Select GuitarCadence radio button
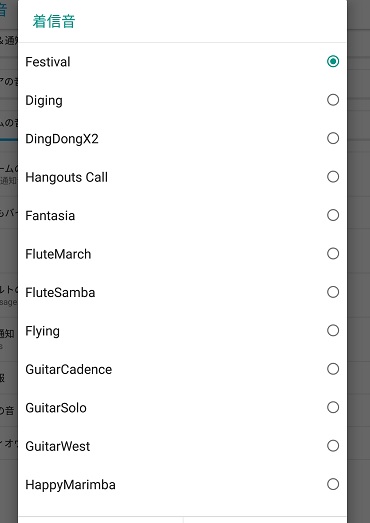Screen dimensions: 370x523 coord(333,369)
